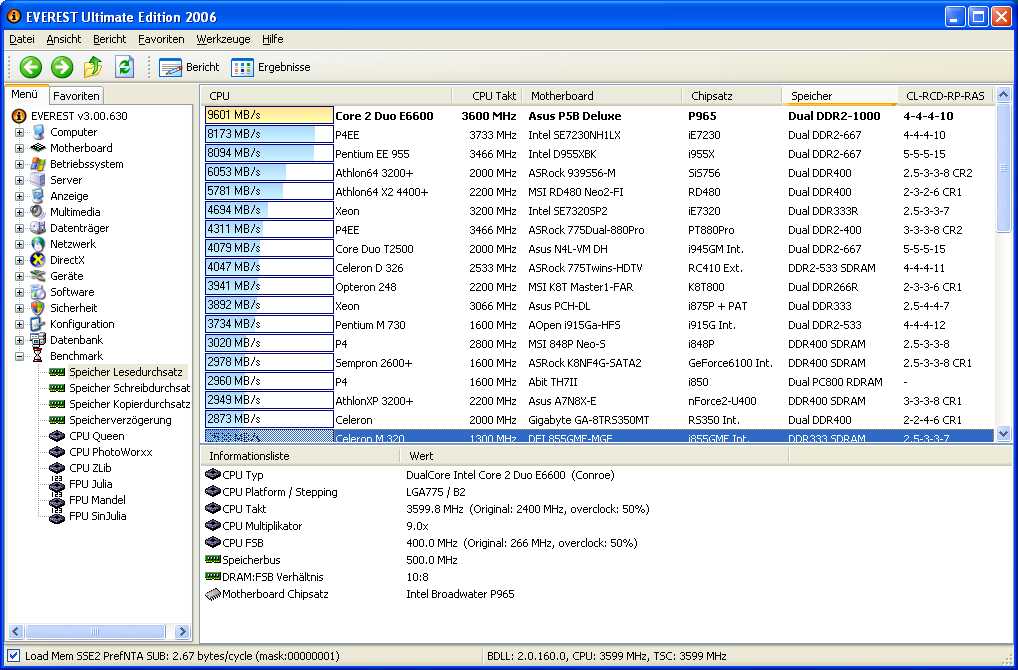Sort by the CPU Takt column header
This screenshot has width=1018, height=670.
(x=487, y=96)
